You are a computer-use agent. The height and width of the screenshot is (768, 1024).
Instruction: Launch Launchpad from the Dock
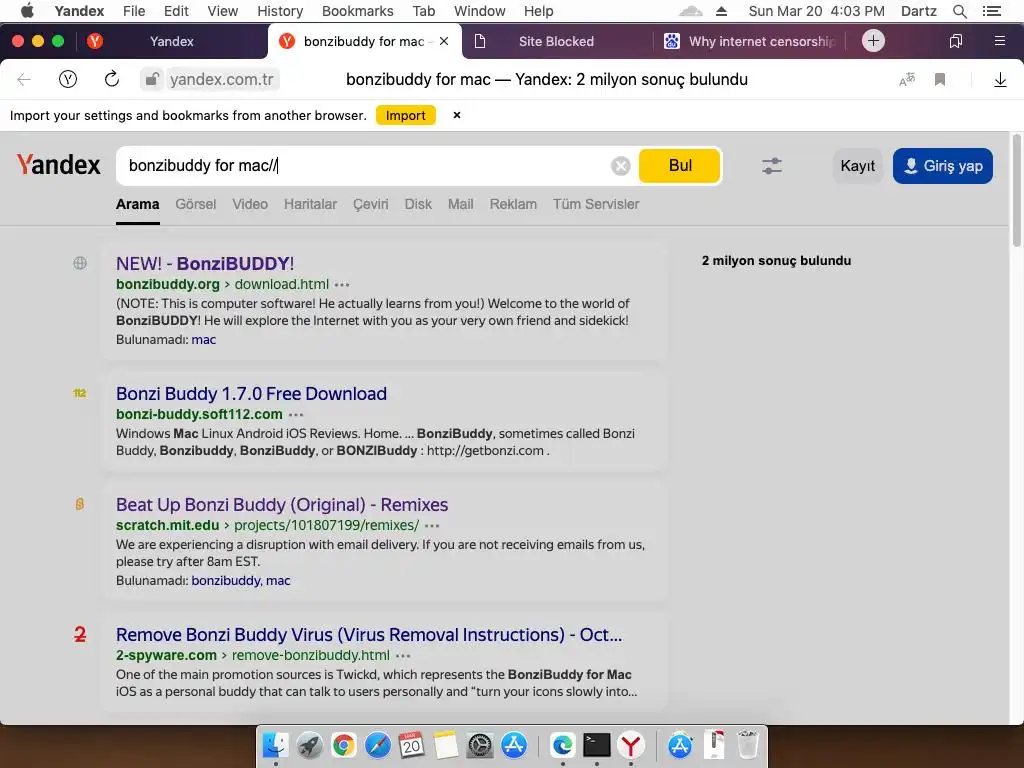pos(309,744)
